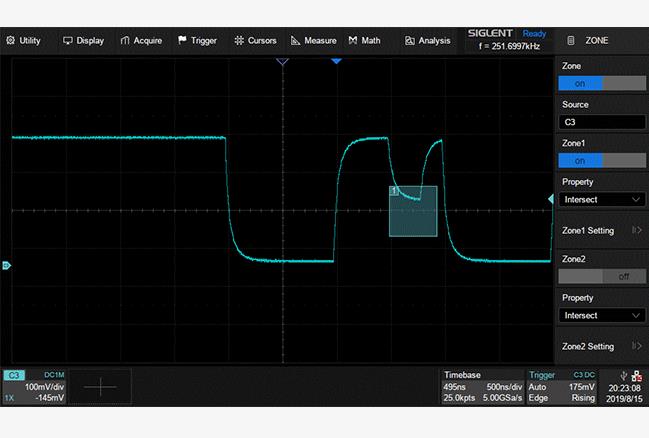Open Zone1 Property Intersect dropdown
649x438 pixels.
602,200
